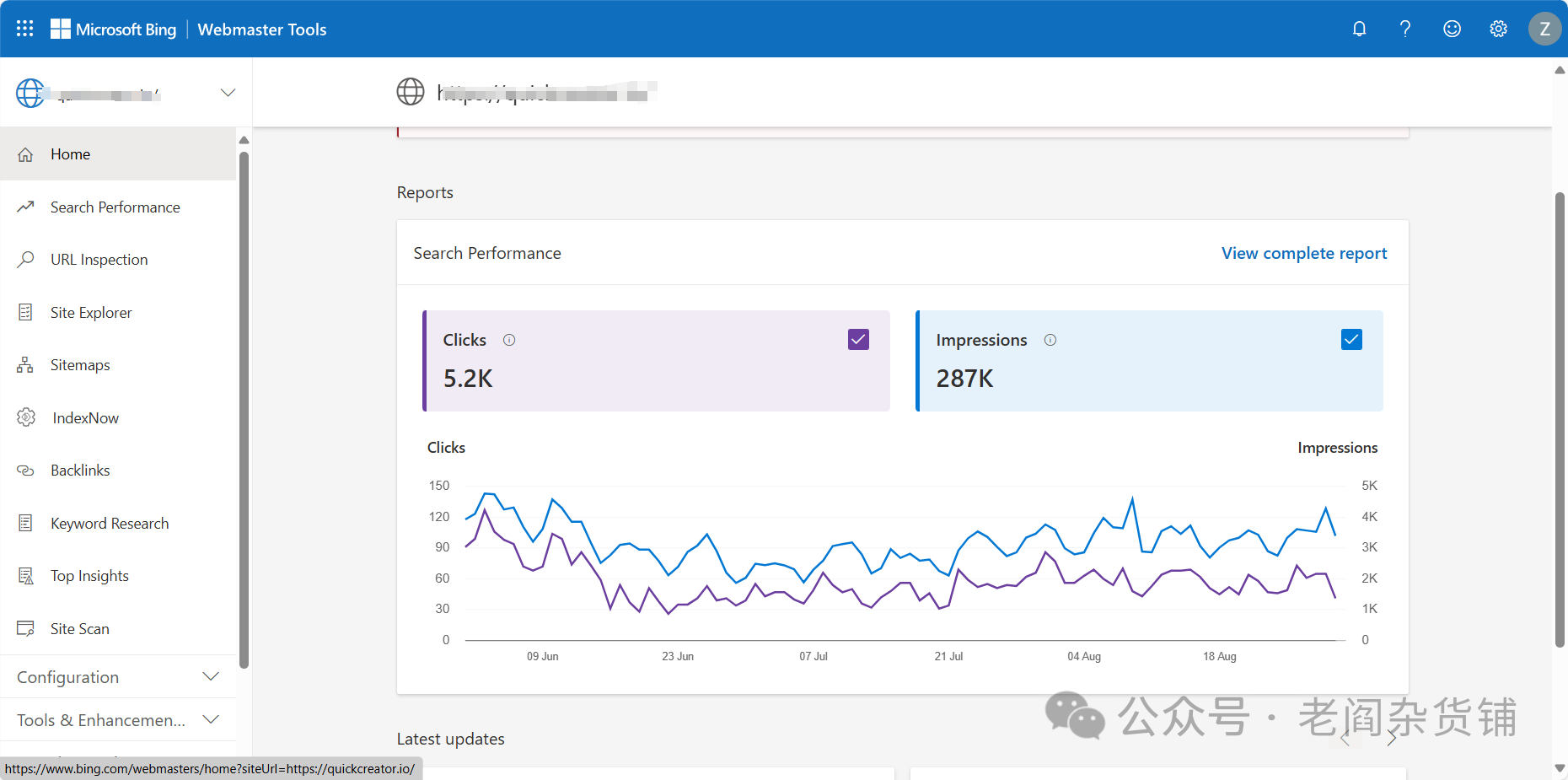Expand the site selector dropdown chevron
This screenshot has width=1568, height=780.
pyautogui.click(x=228, y=92)
